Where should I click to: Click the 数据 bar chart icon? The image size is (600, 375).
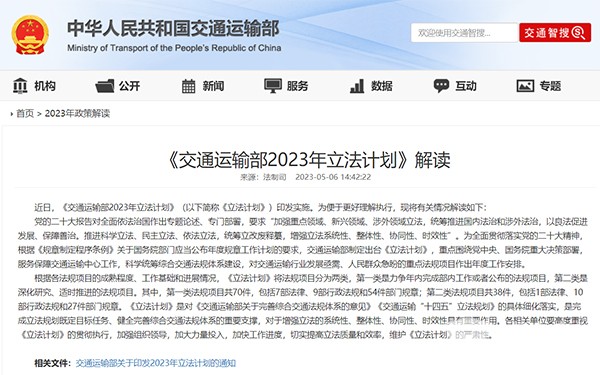click(357, 86)
